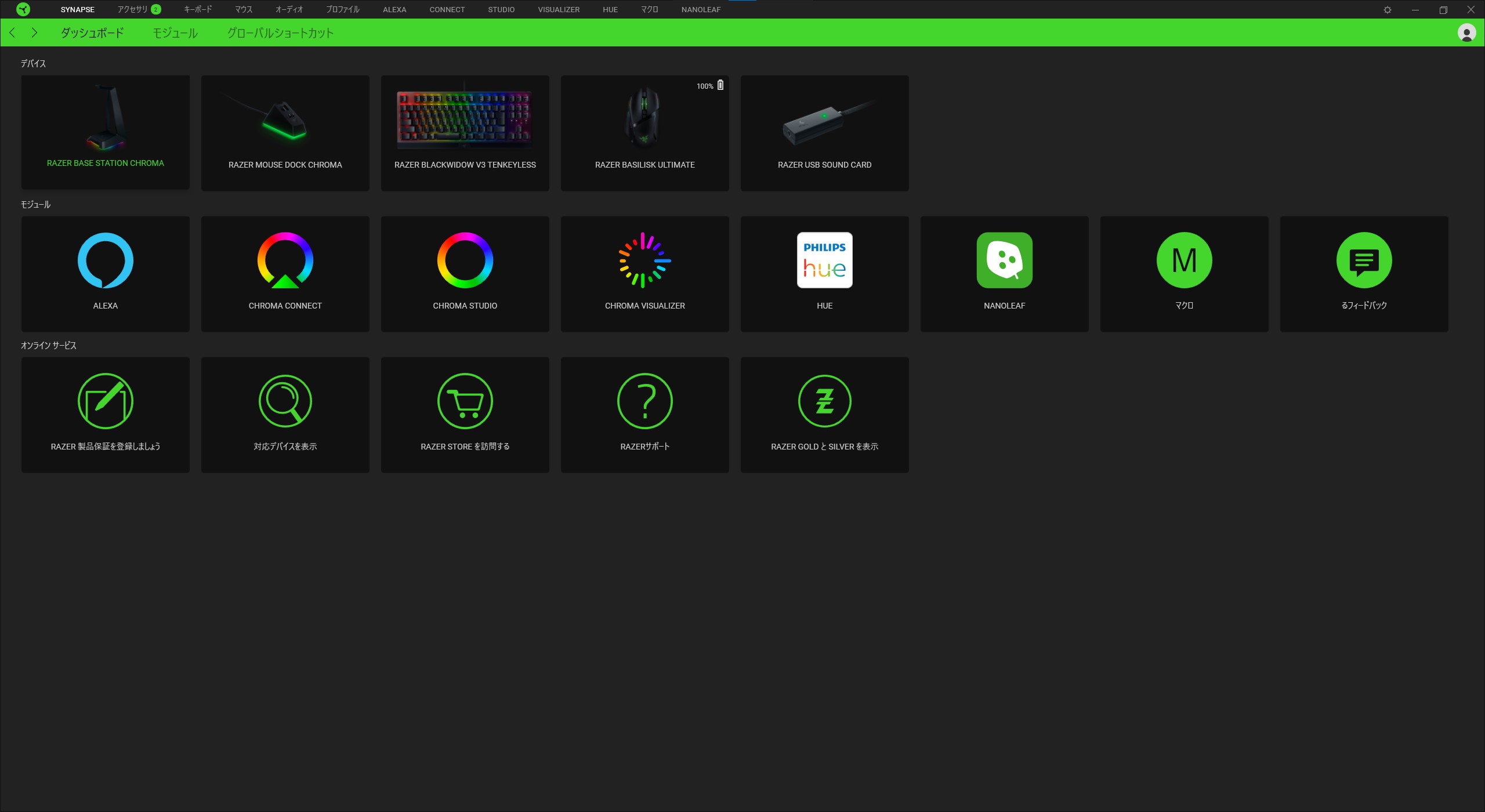This screenshot has width=1485, height=812.
Task: Click the Razer logo icon in title bar
Action: [x=23, y=9]
